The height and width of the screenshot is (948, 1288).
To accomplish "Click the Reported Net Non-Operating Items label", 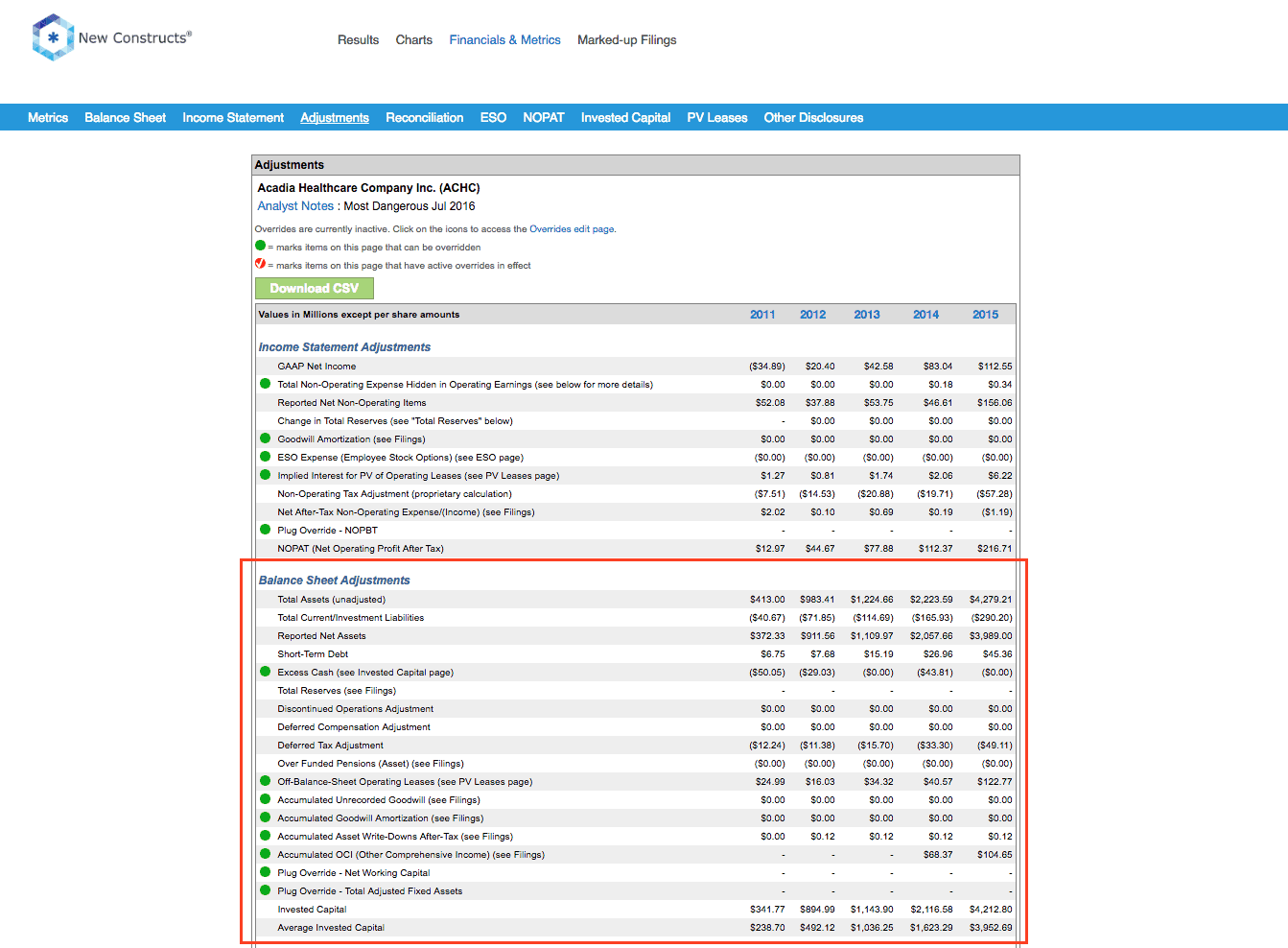I will click(352, 403).
